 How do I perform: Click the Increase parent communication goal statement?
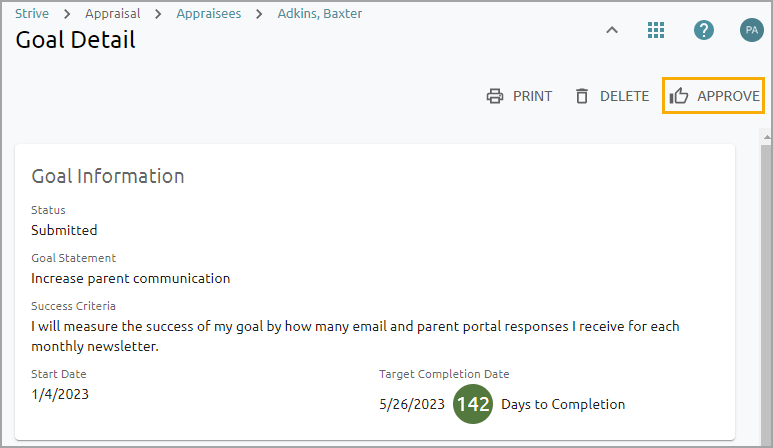click(x=131, y=278)
